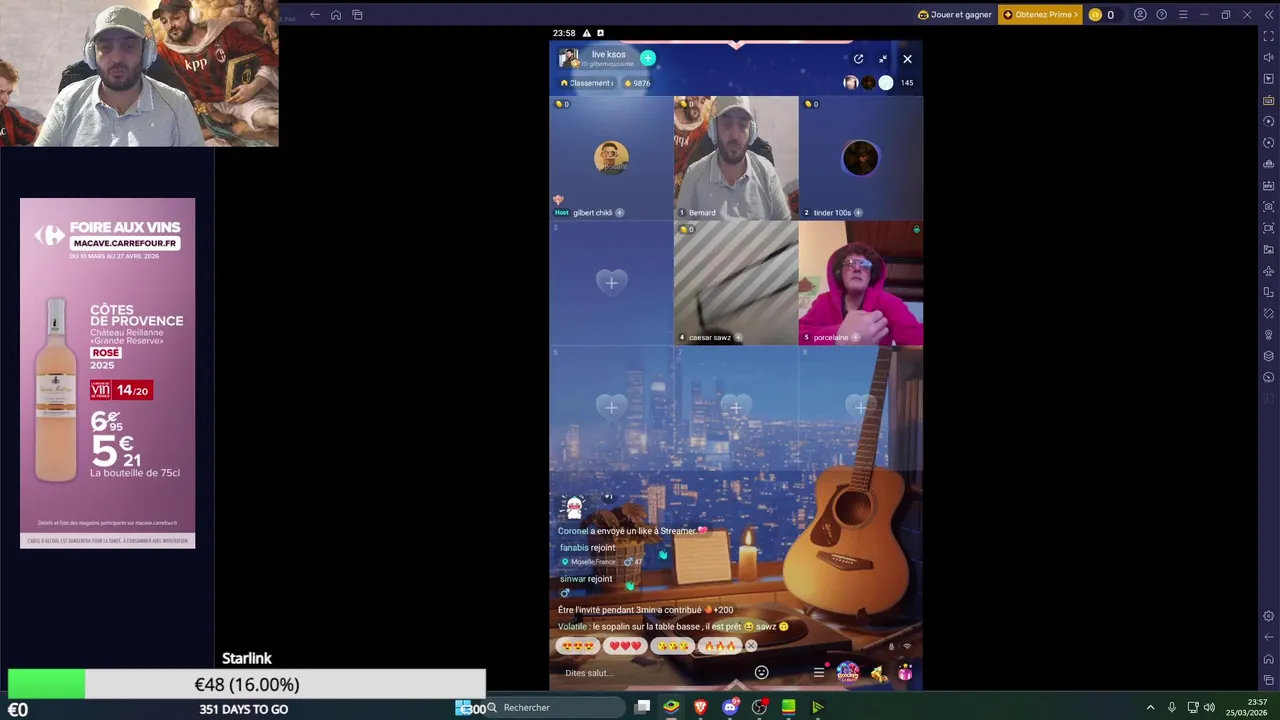
Task: Open Discord from the taskbar
Action: [730, 708]
